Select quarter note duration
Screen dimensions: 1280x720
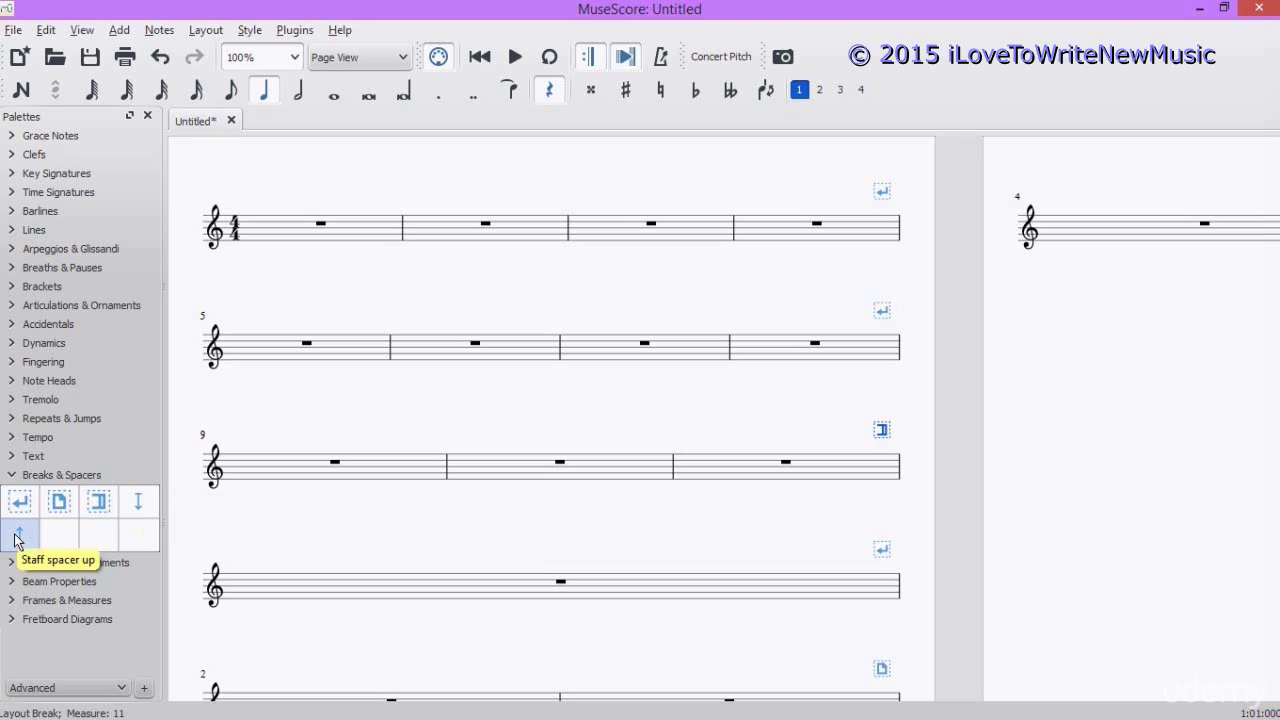264,91
